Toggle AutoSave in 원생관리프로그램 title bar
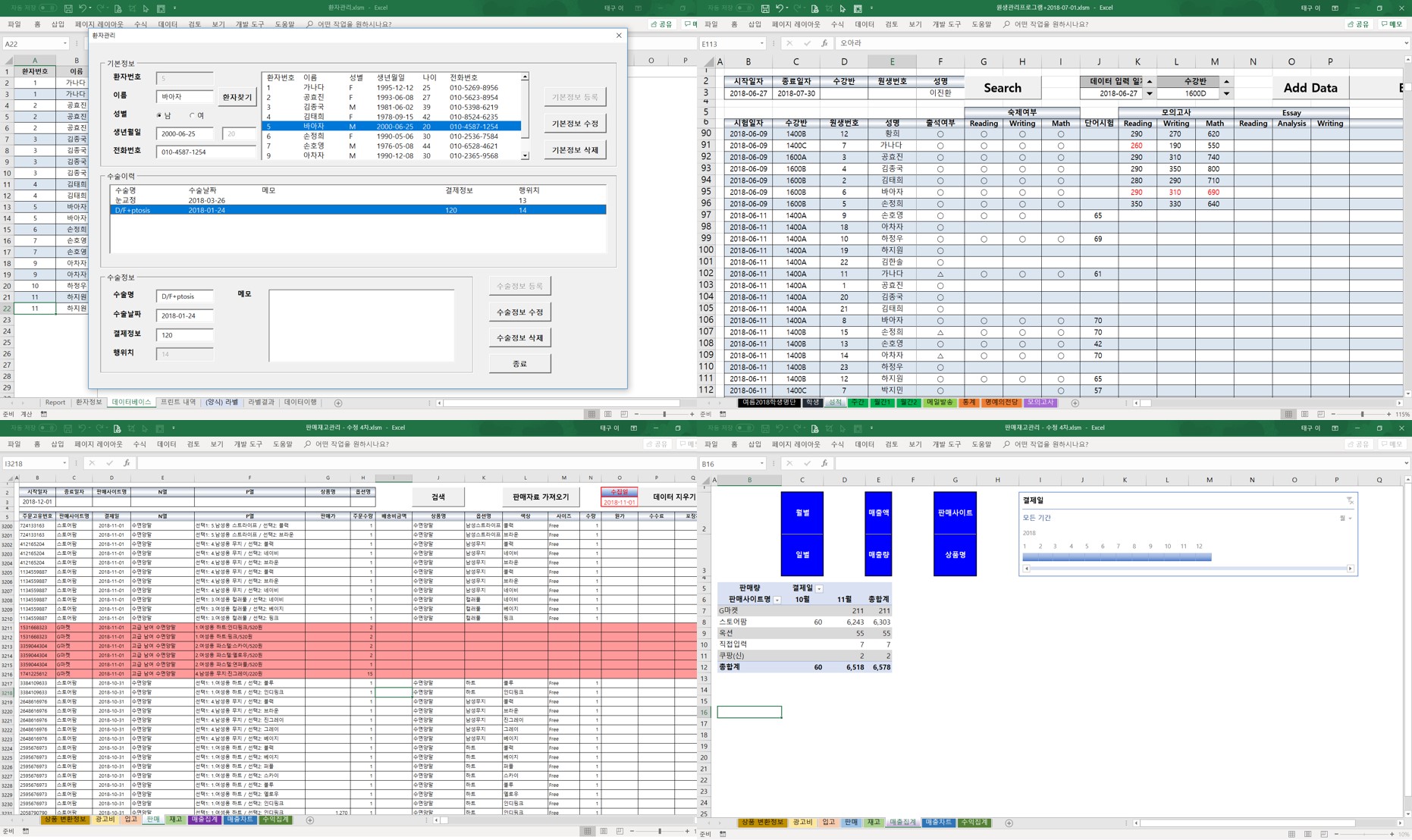The height and width of the screenshot is (840, 1412). pyautogui.click(x=745, y=8)
